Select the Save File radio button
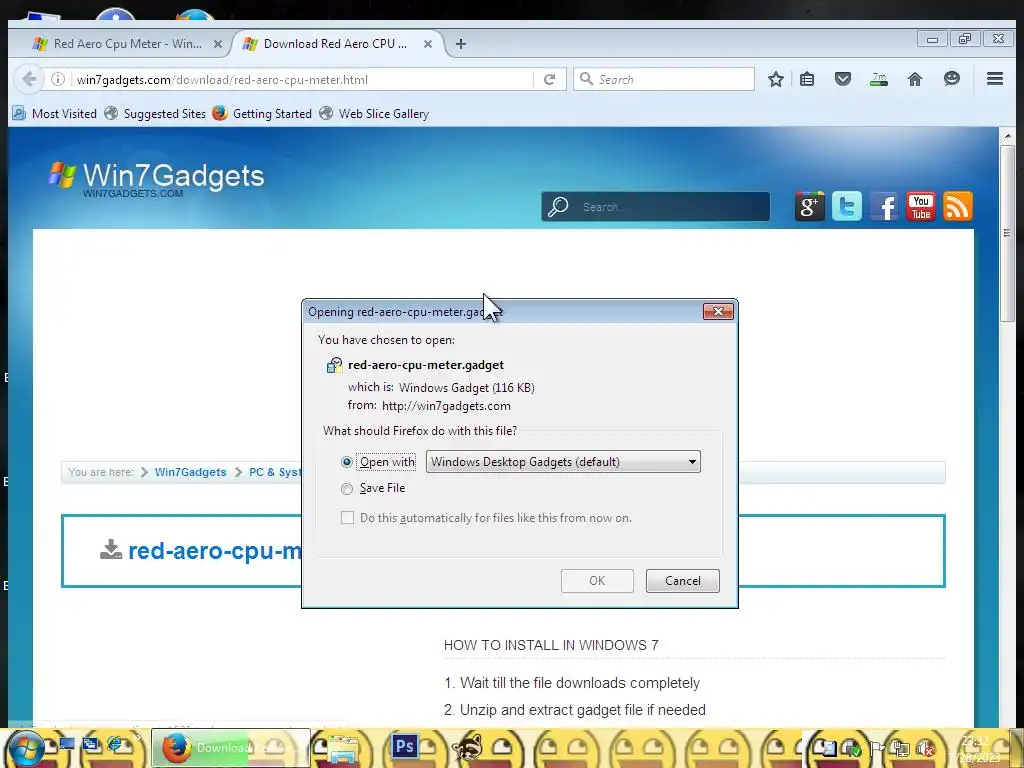The image size is (1024, 768). [347, 488]
